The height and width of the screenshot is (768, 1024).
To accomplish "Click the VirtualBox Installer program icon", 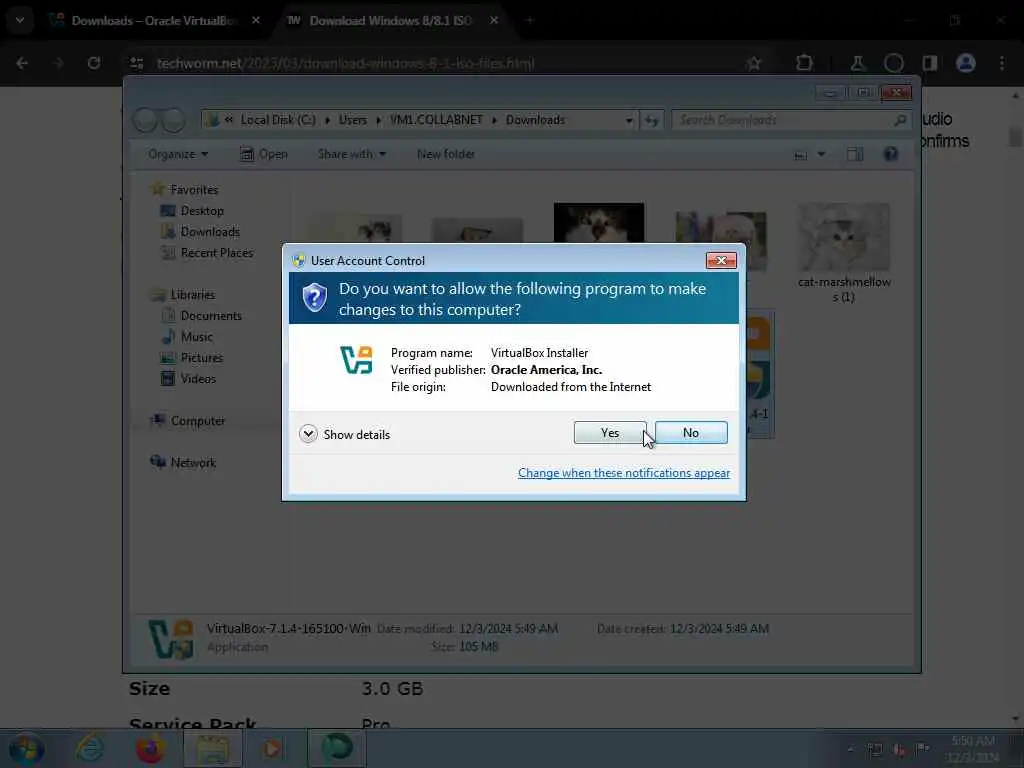I will (x=357, y=360).
